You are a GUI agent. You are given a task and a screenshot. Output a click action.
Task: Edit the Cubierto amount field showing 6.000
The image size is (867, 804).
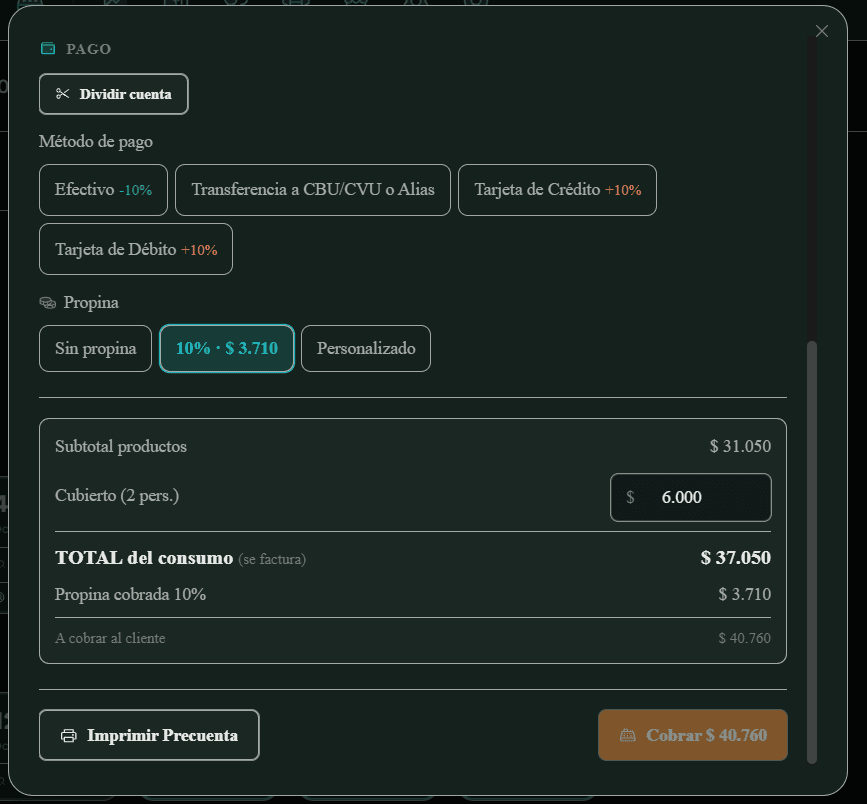[691, 497]
